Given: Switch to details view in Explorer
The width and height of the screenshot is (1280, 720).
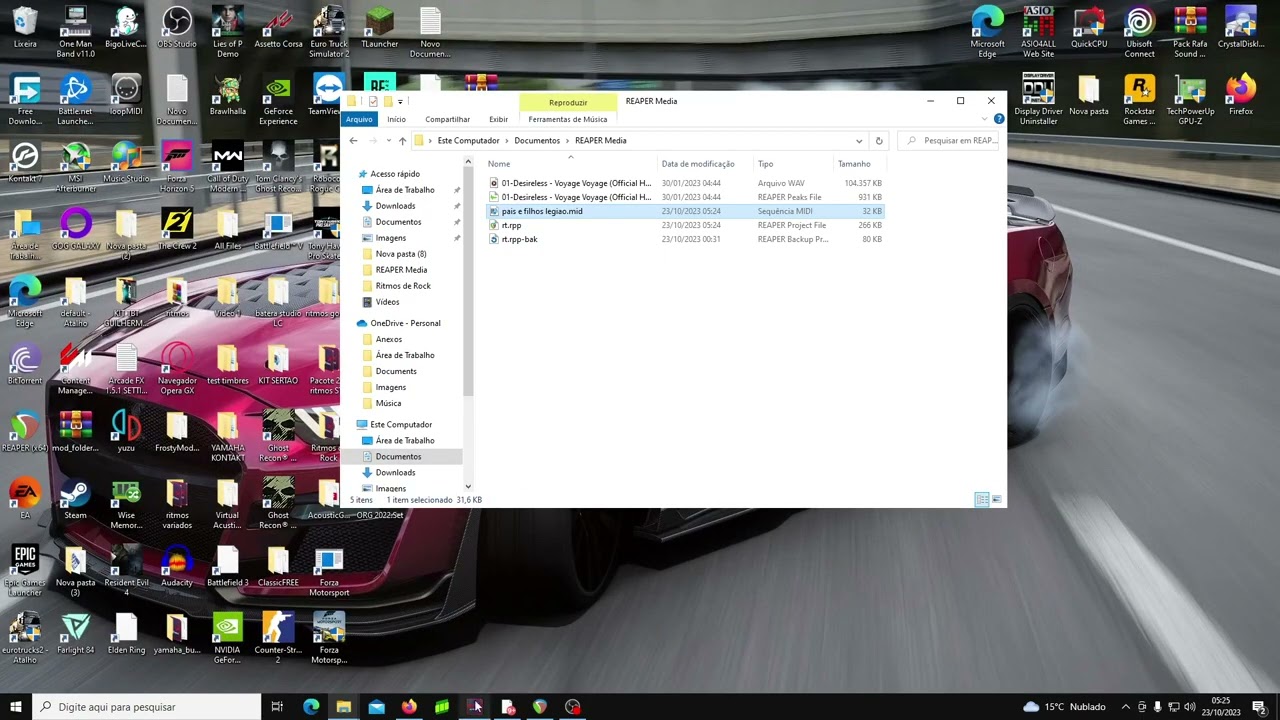Looking at the screenshot, I should click(982, 499).
